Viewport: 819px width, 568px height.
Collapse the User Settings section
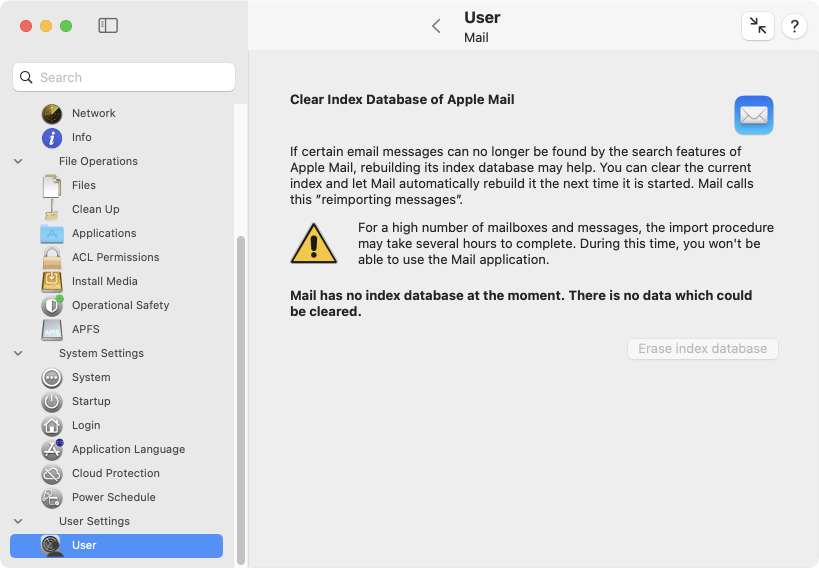pyautogui.click(x=18, y=521)
